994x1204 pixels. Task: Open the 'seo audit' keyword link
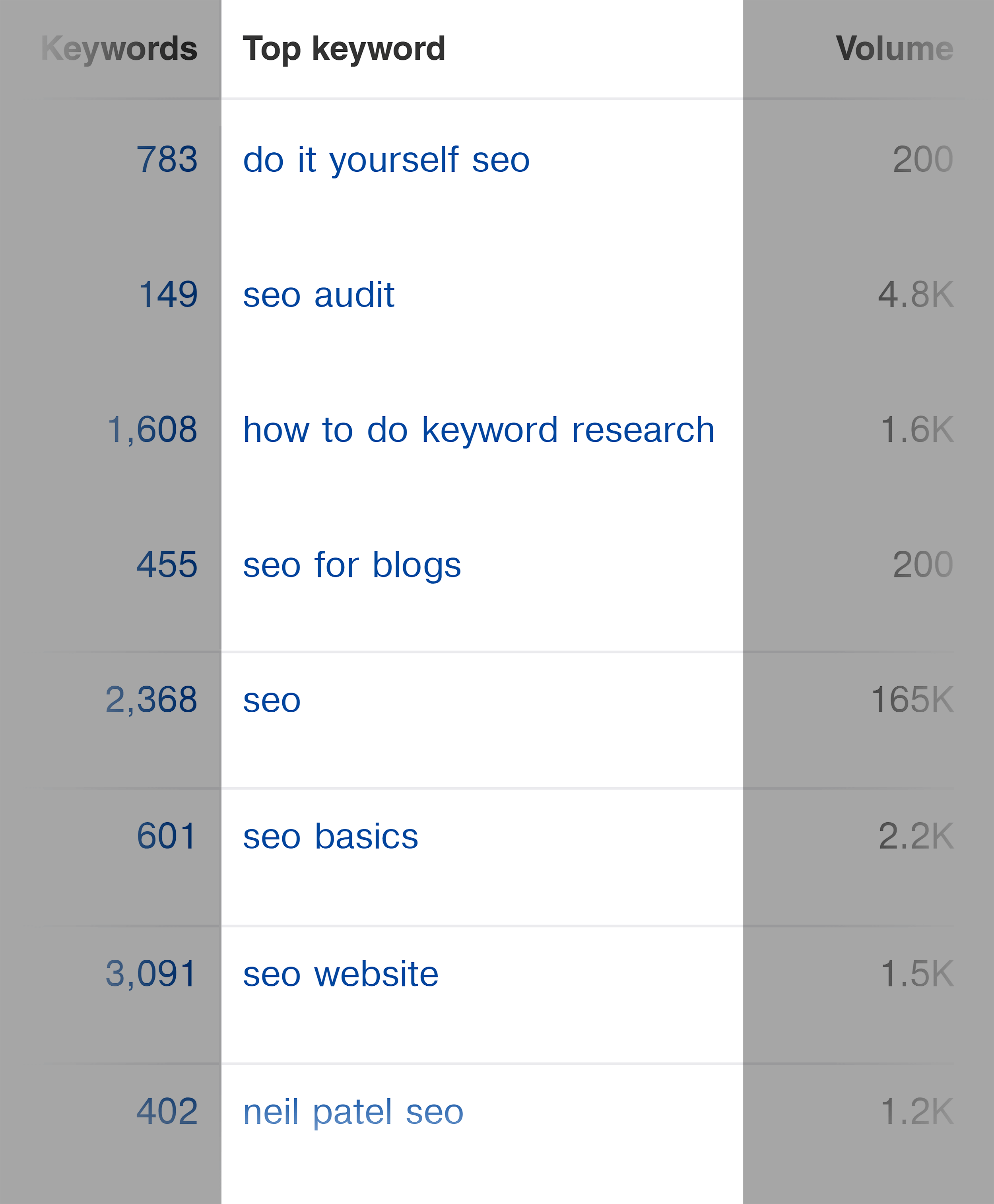(x=318, y=295)
